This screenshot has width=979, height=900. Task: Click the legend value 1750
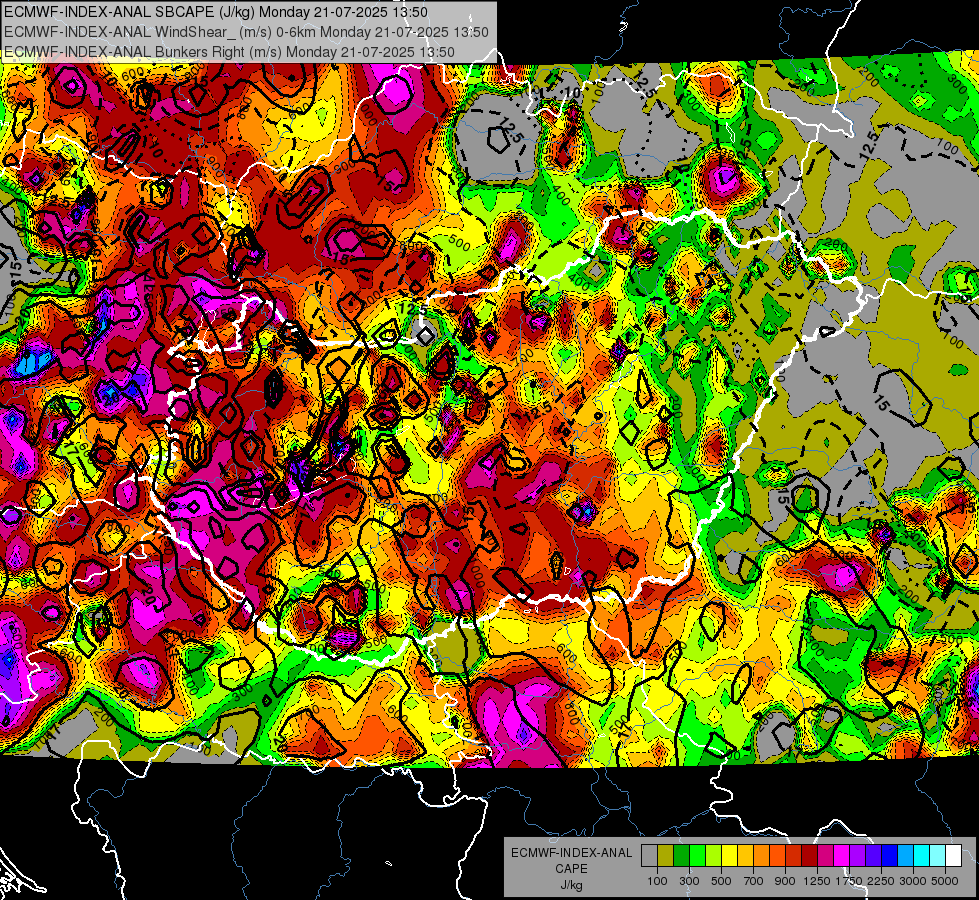coord(849,881)
